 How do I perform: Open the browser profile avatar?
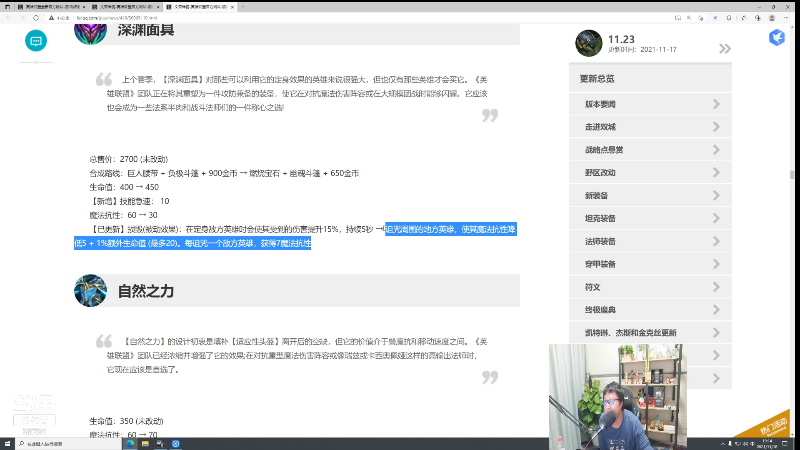[x=772, y=18]
